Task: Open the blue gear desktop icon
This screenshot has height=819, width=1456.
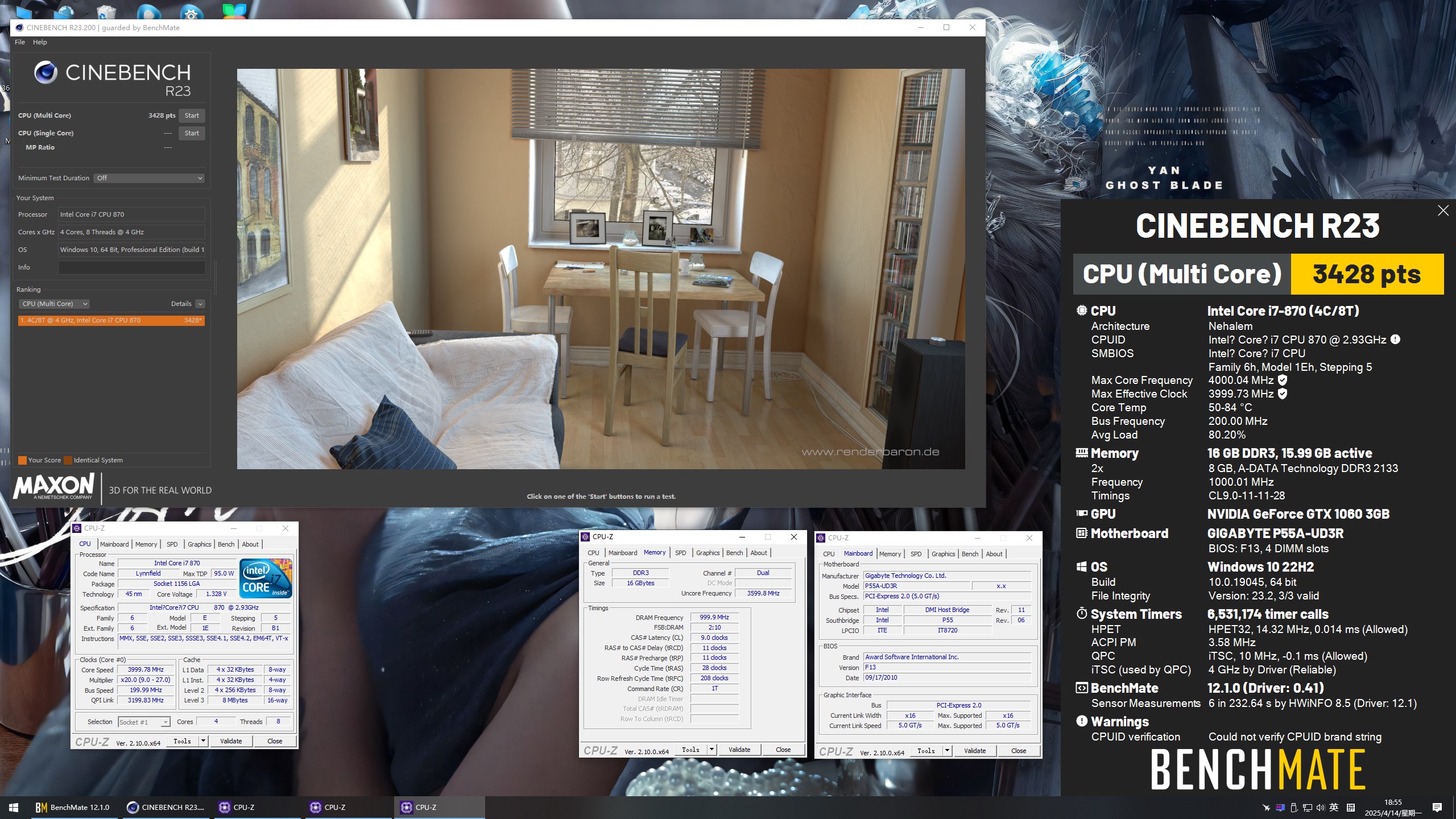Action: [x=191, y=11]
